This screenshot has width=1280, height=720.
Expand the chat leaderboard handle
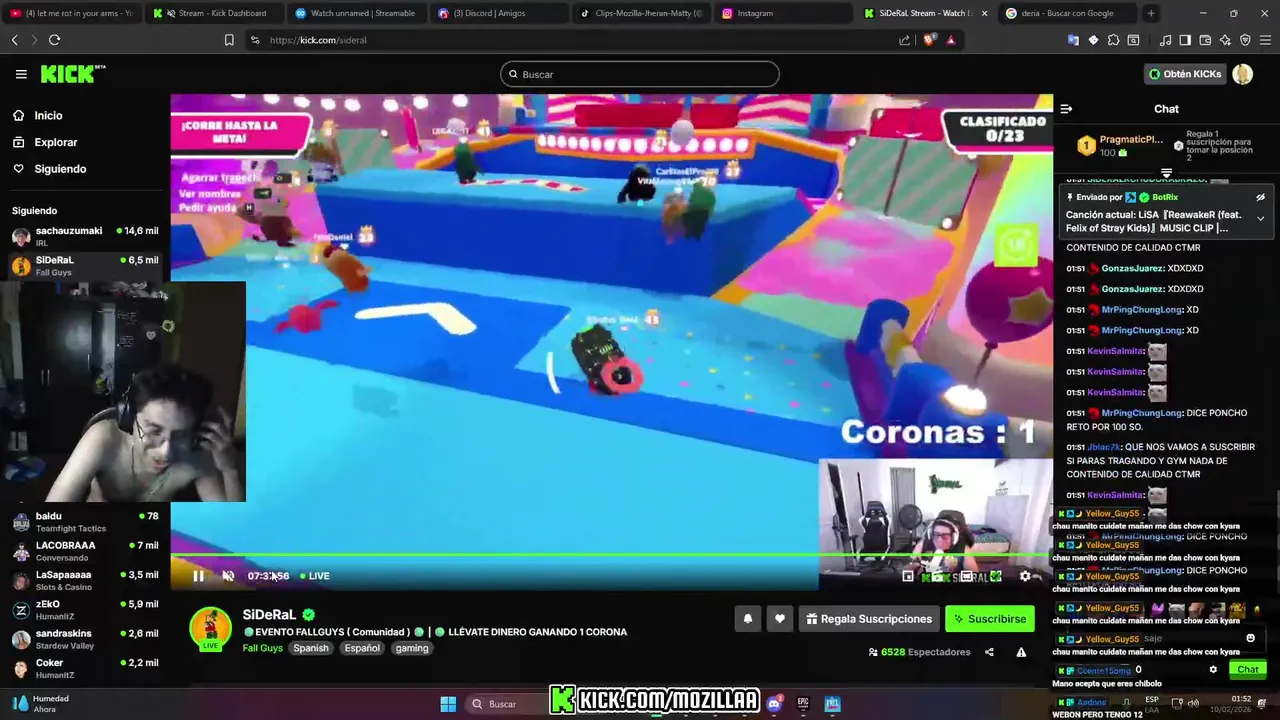pyautogui.click(x=1166, y=174)
